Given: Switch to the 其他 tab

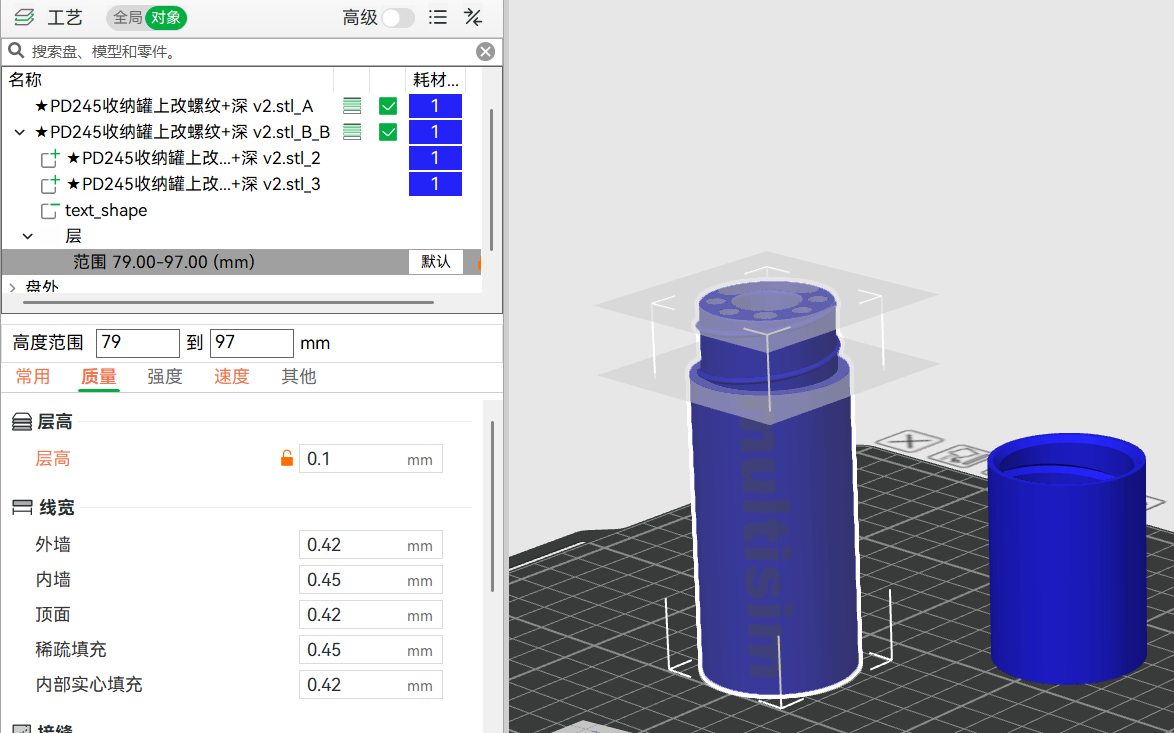Looking at the screenshot, I should 299,377.
